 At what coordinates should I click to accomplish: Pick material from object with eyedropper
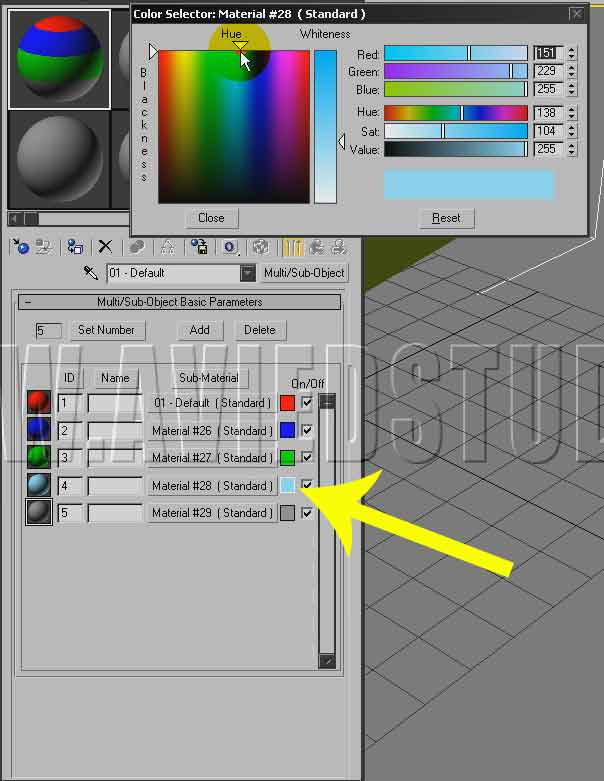click(x=91, y=272)
